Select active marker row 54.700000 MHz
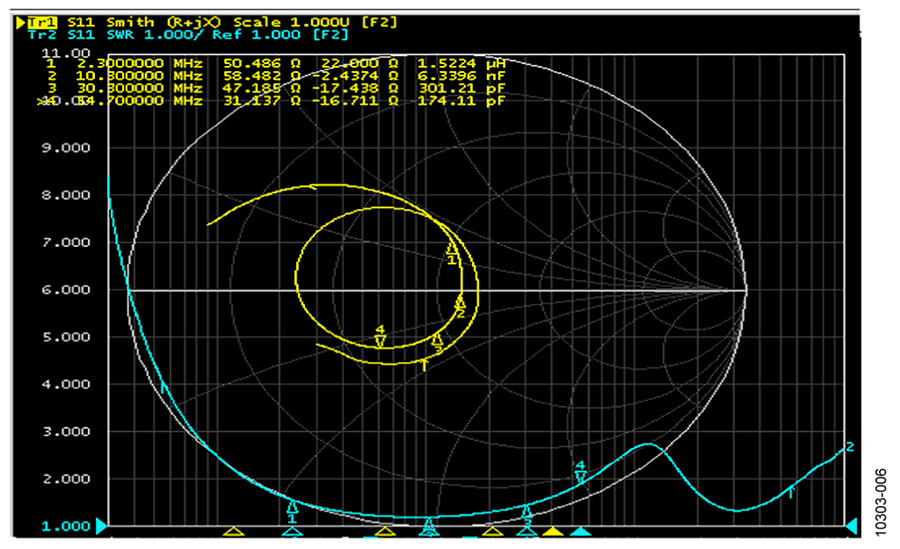The image size is (900, 549). 271,101
